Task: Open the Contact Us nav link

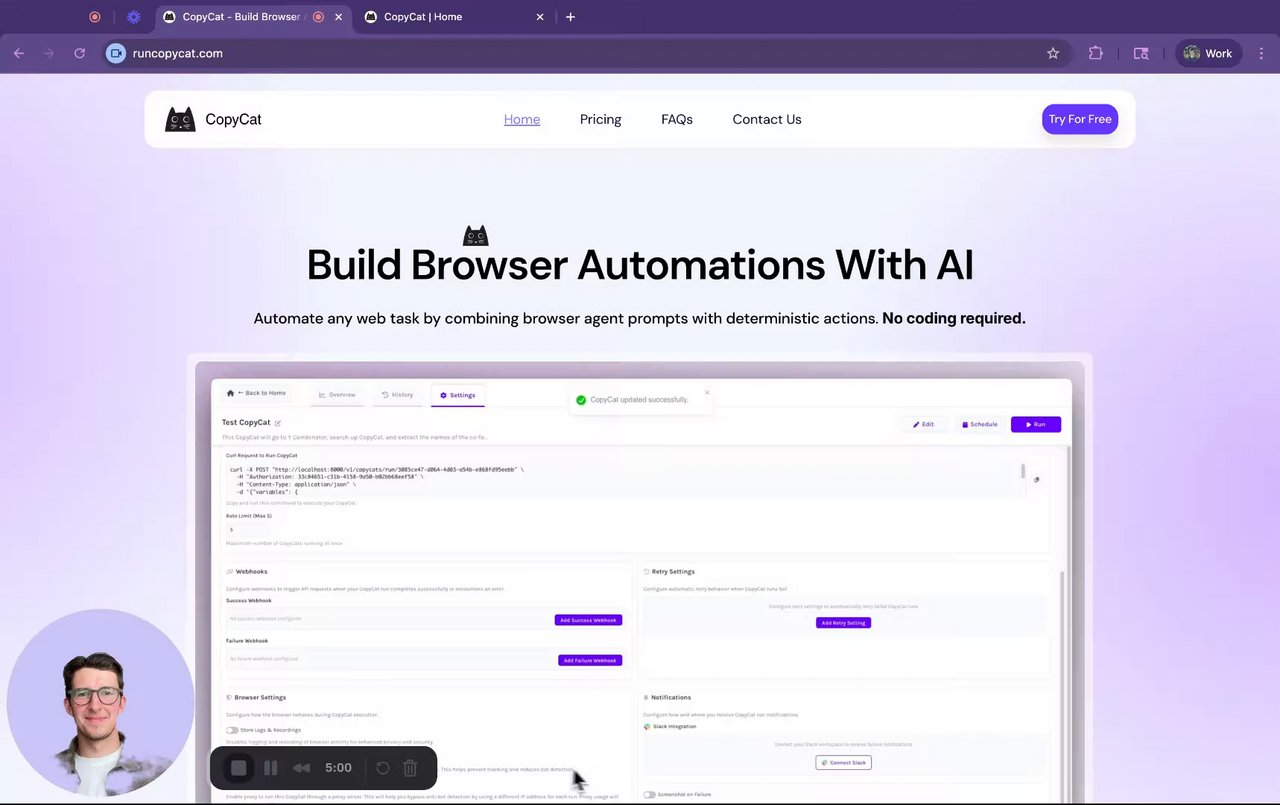Action: pyautogui.click(x=767, y=119)
